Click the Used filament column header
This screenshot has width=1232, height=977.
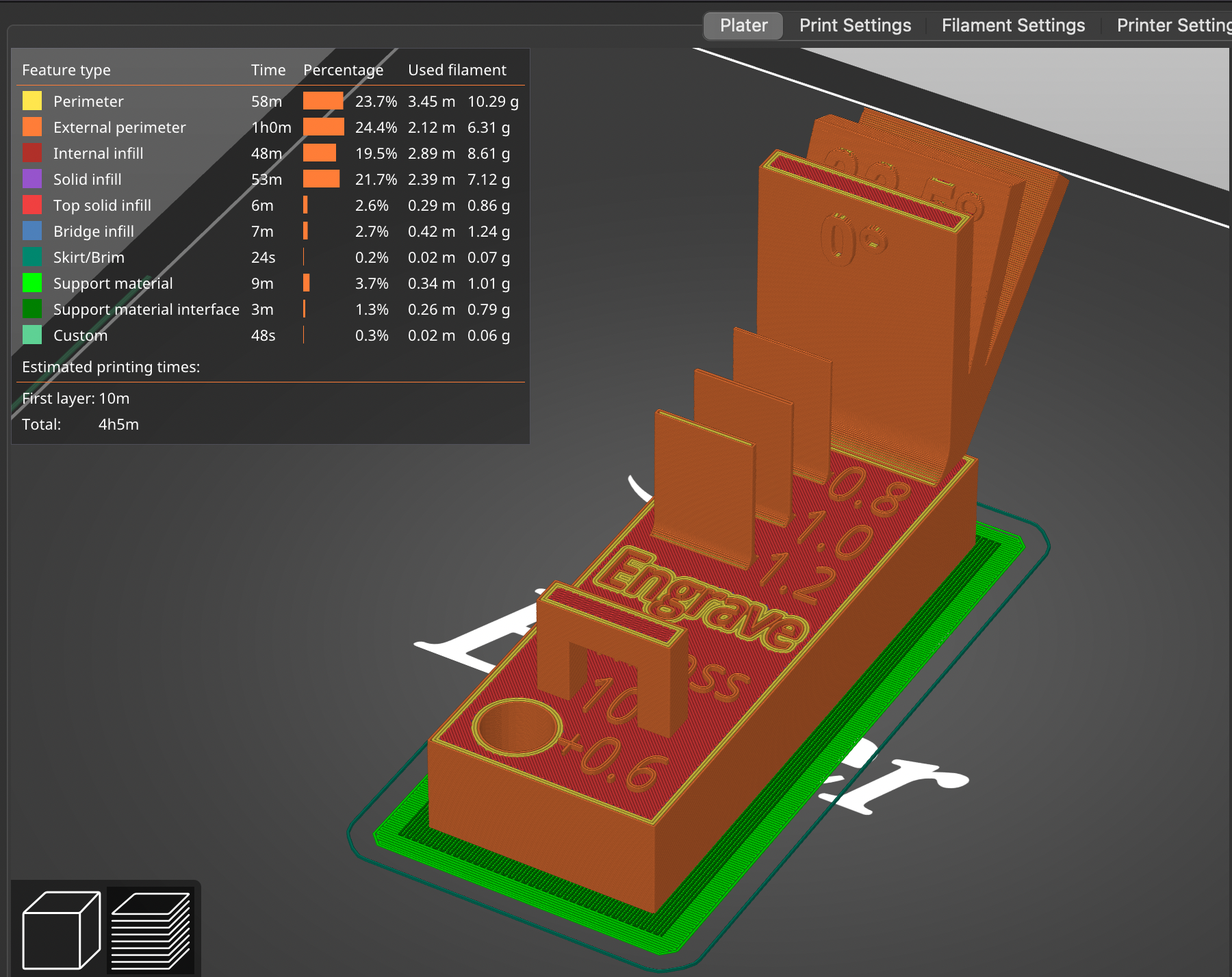coord(457,70)
